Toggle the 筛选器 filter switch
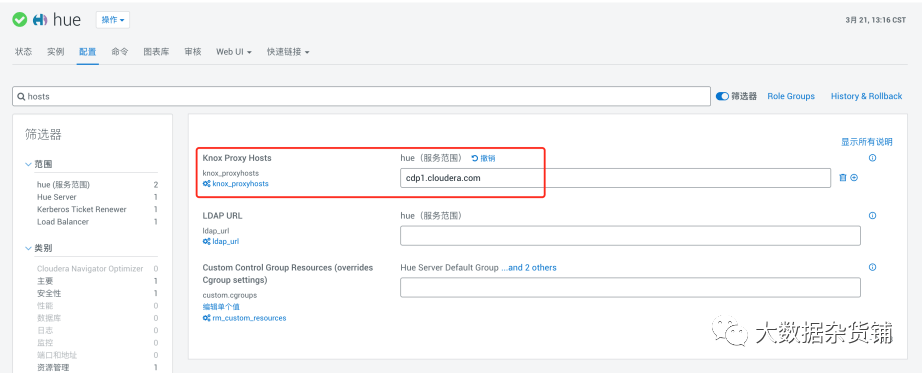The width and height of the screenshot is (922, 373). 722,96
